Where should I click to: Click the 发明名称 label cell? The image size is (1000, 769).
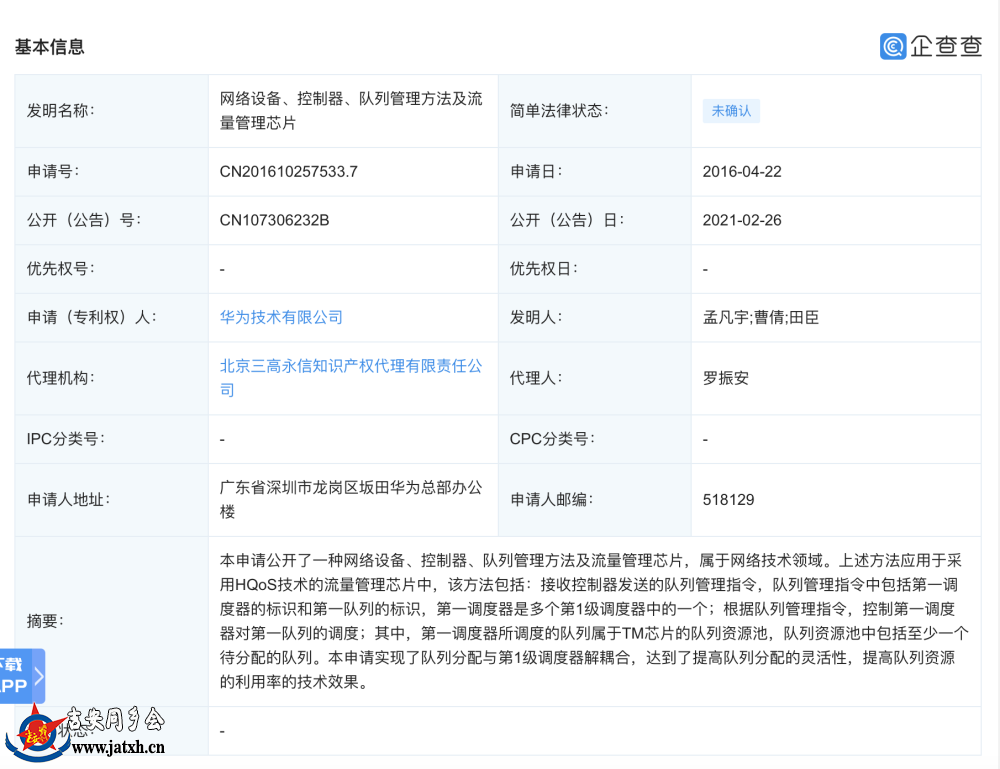tap(112, 111)
